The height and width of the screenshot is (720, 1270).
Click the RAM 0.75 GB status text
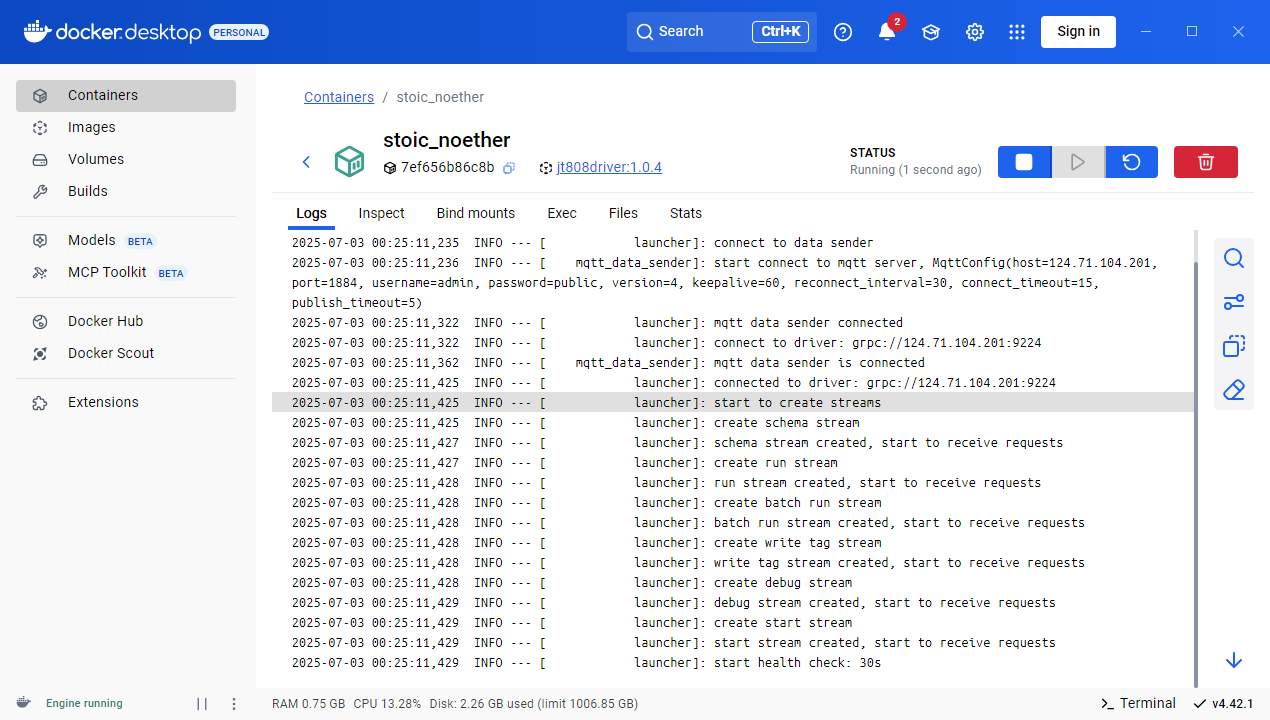(309, 704)
